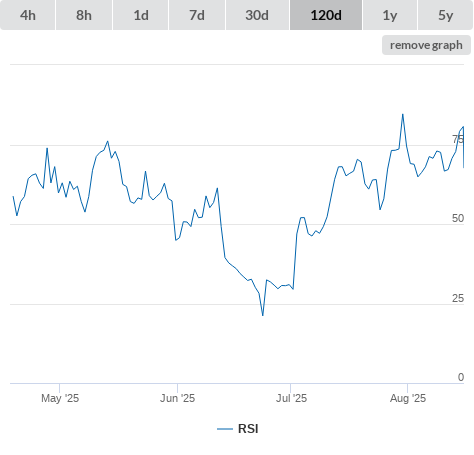Click the RSI lowest dip in late June

263,315
